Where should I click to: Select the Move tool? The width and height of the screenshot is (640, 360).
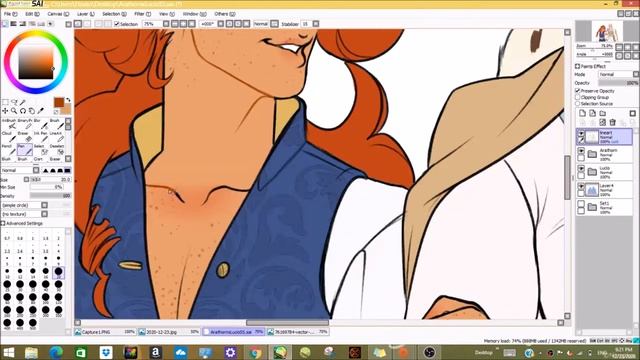[5, 111]
